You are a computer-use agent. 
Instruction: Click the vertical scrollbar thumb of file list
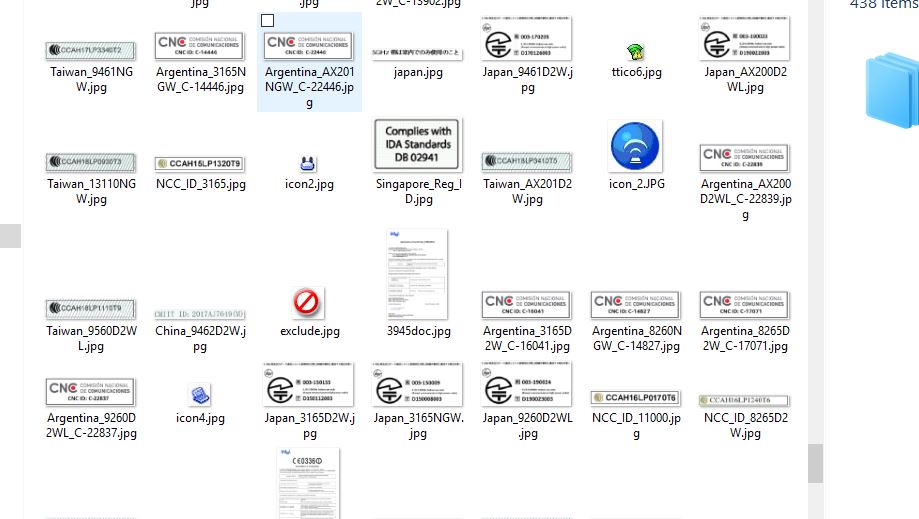[x=815, y=463]
